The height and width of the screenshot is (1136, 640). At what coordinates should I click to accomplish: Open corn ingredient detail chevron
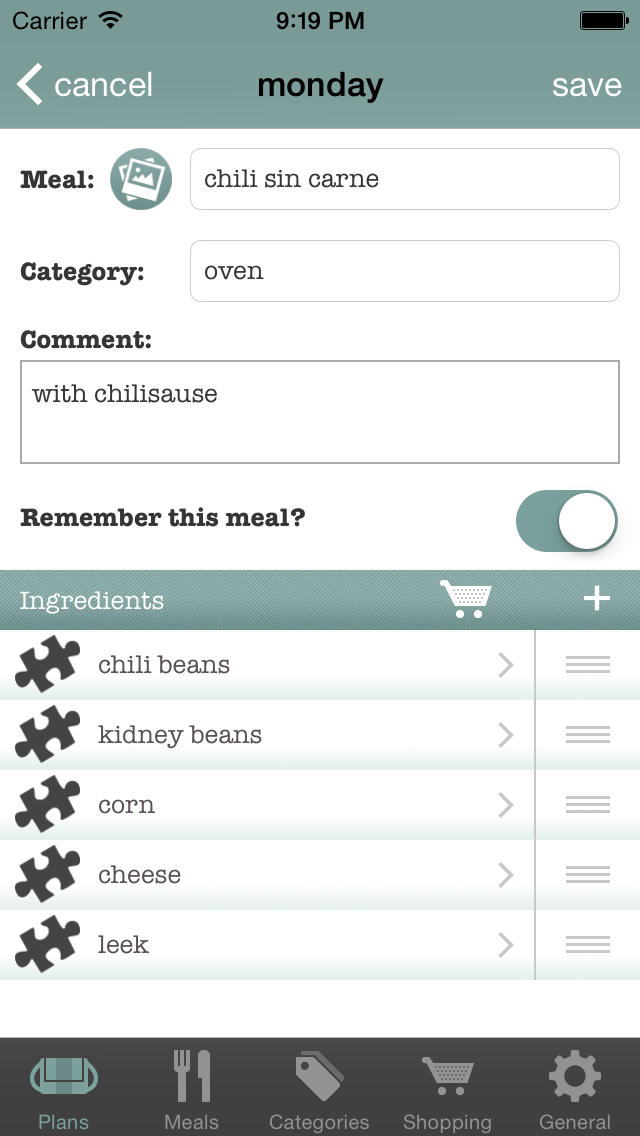[x=506, y=805]
